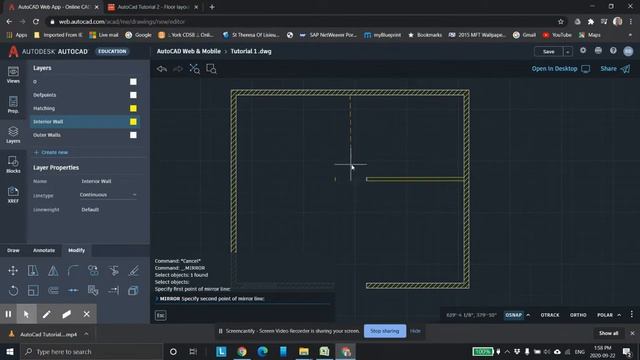Toggle POLAR in status bar

[605, 315]
